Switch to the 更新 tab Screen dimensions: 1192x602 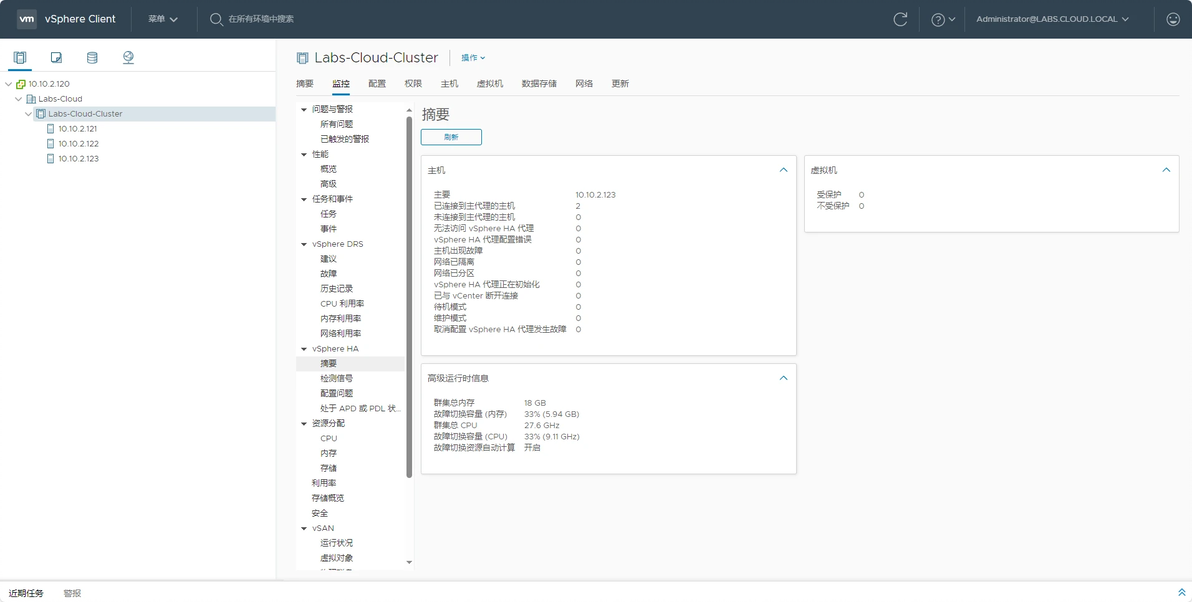[620, 84]
